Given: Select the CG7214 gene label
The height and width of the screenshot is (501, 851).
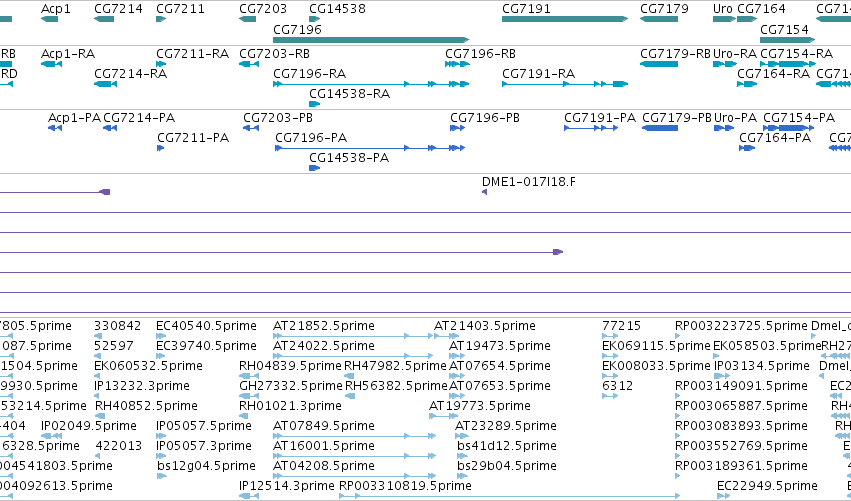Looking at the screenshot, I should (118, 9).
